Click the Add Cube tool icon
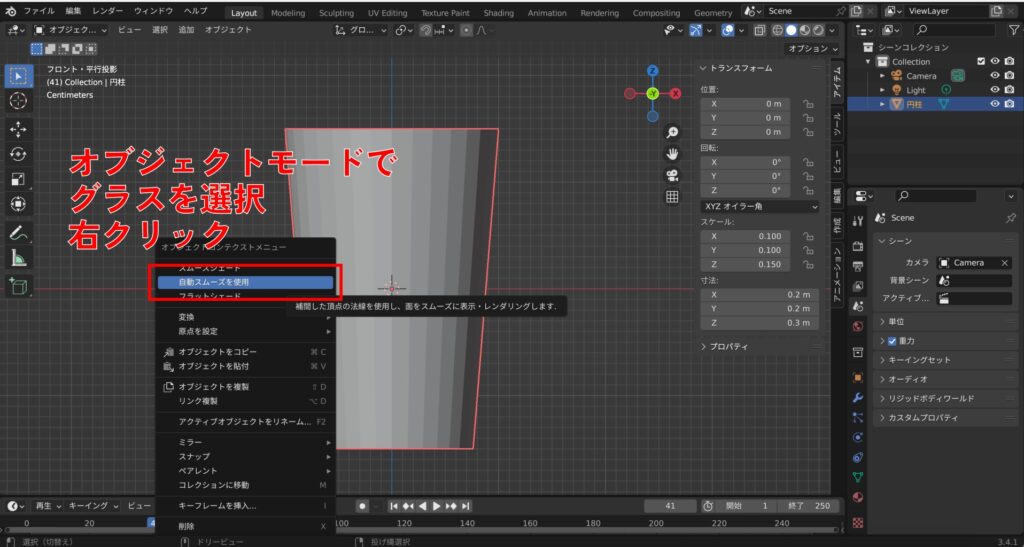 (x=18, y=287)
